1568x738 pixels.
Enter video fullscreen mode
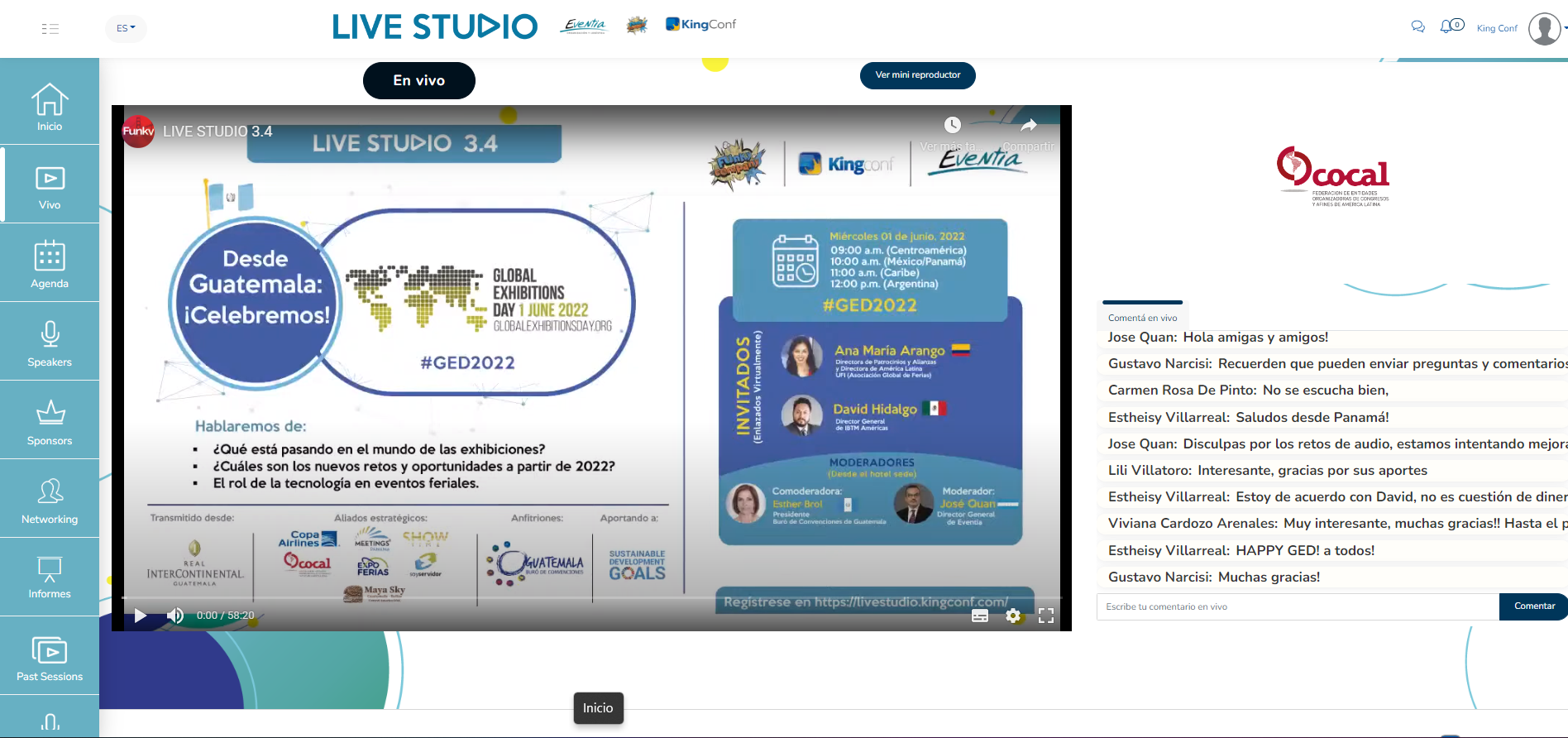click(x=1046, y=616)
